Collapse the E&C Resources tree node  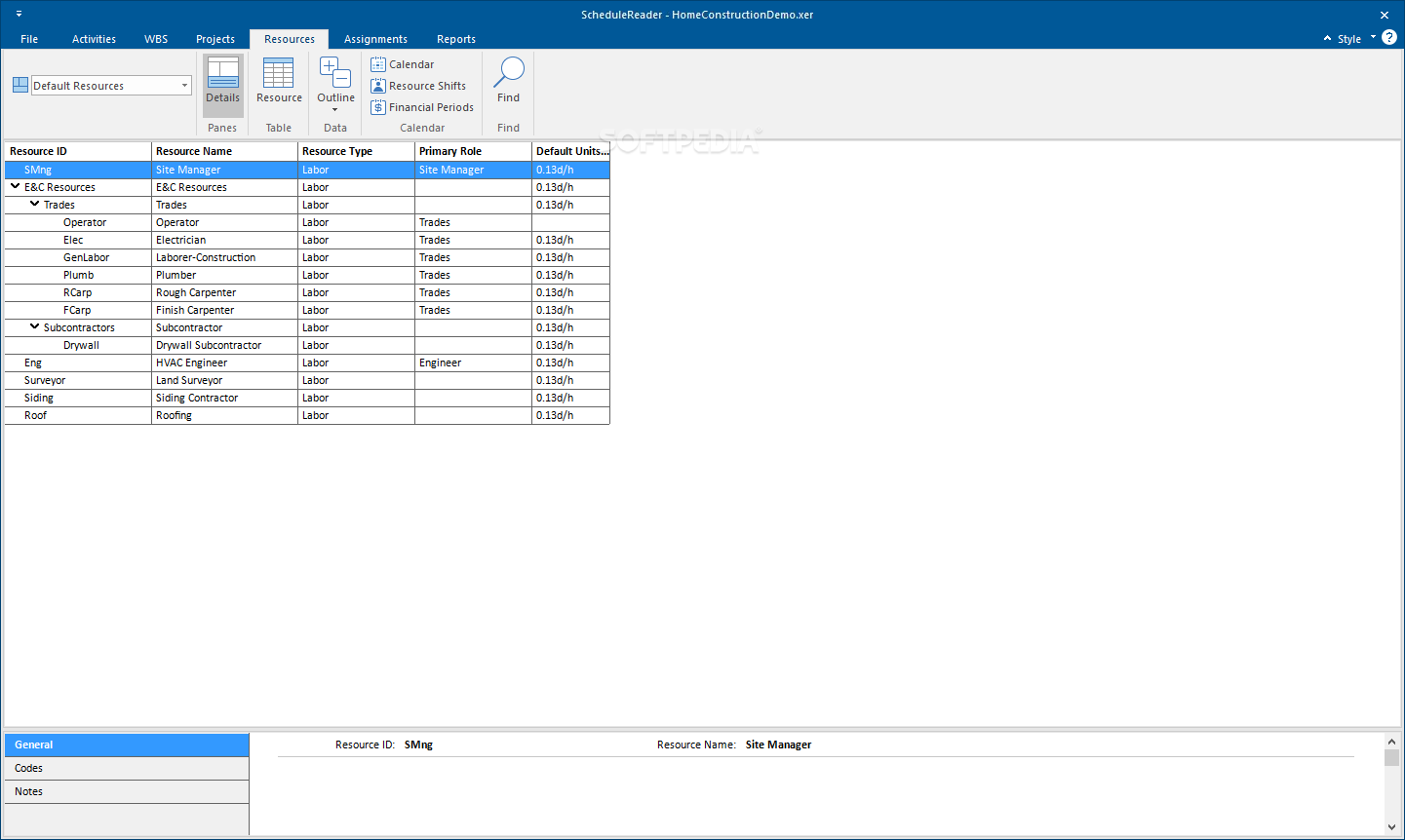(16, 186)
